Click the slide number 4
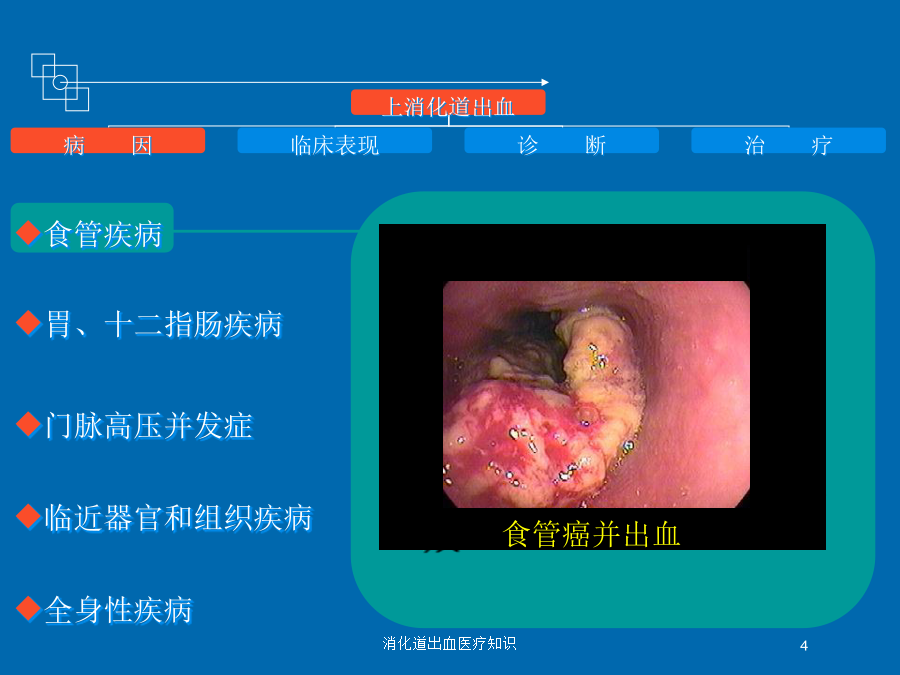Viewport: 900px width, 675px height. (804, 646)
